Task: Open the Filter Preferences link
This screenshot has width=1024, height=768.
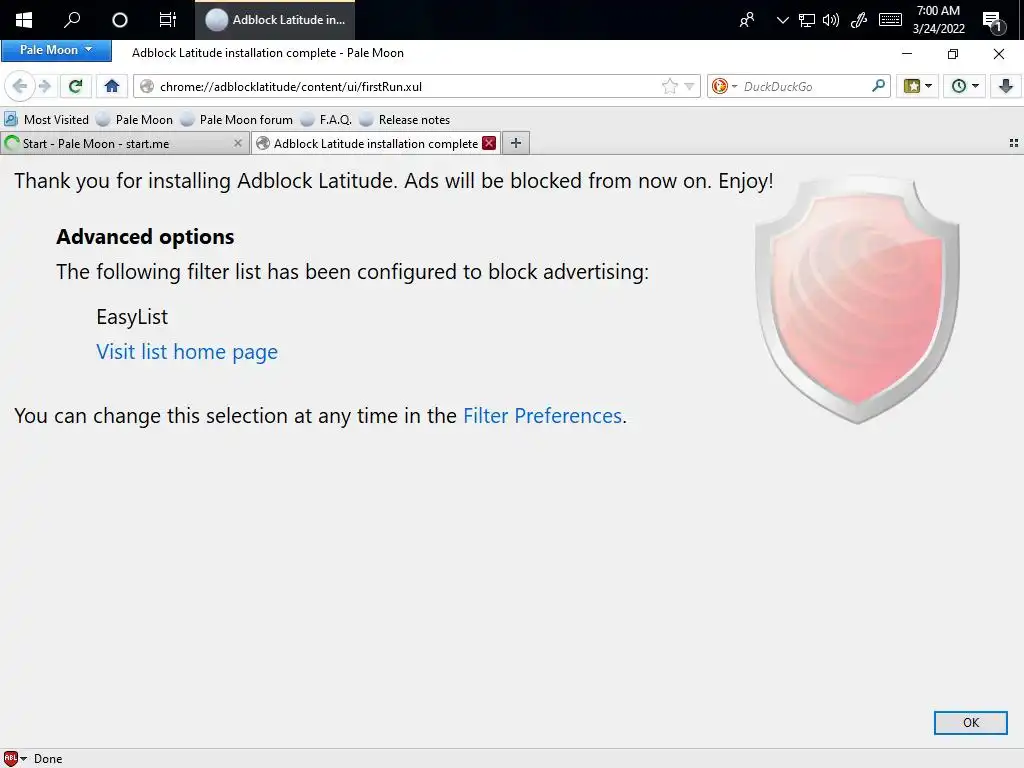Action: (543, 416)
